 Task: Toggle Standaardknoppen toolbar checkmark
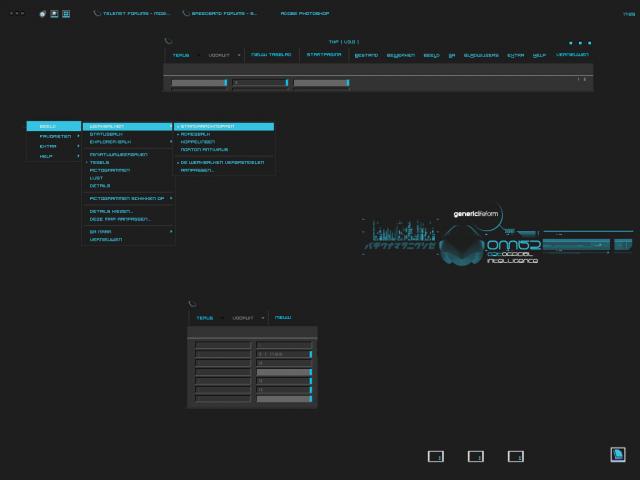coord(224,127)
